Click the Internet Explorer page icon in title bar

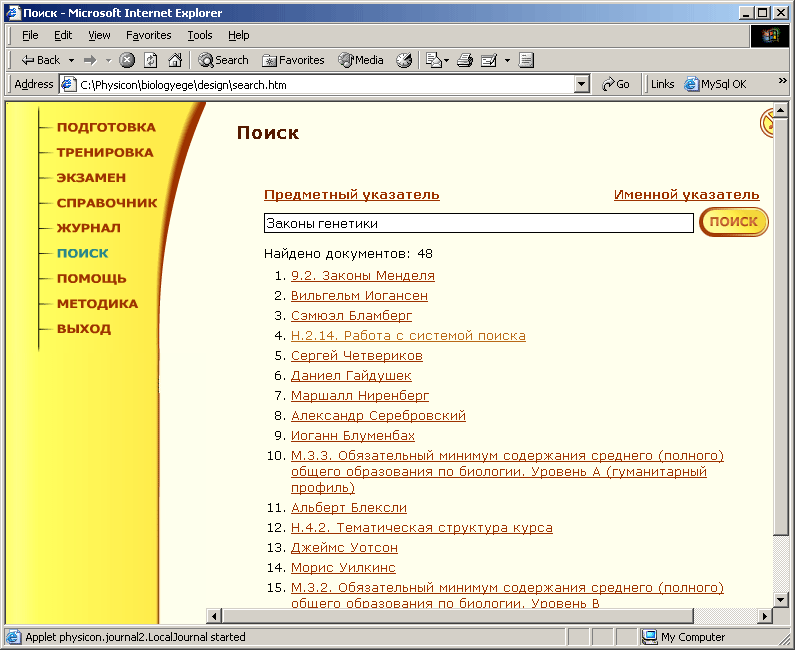coord(12,13)
